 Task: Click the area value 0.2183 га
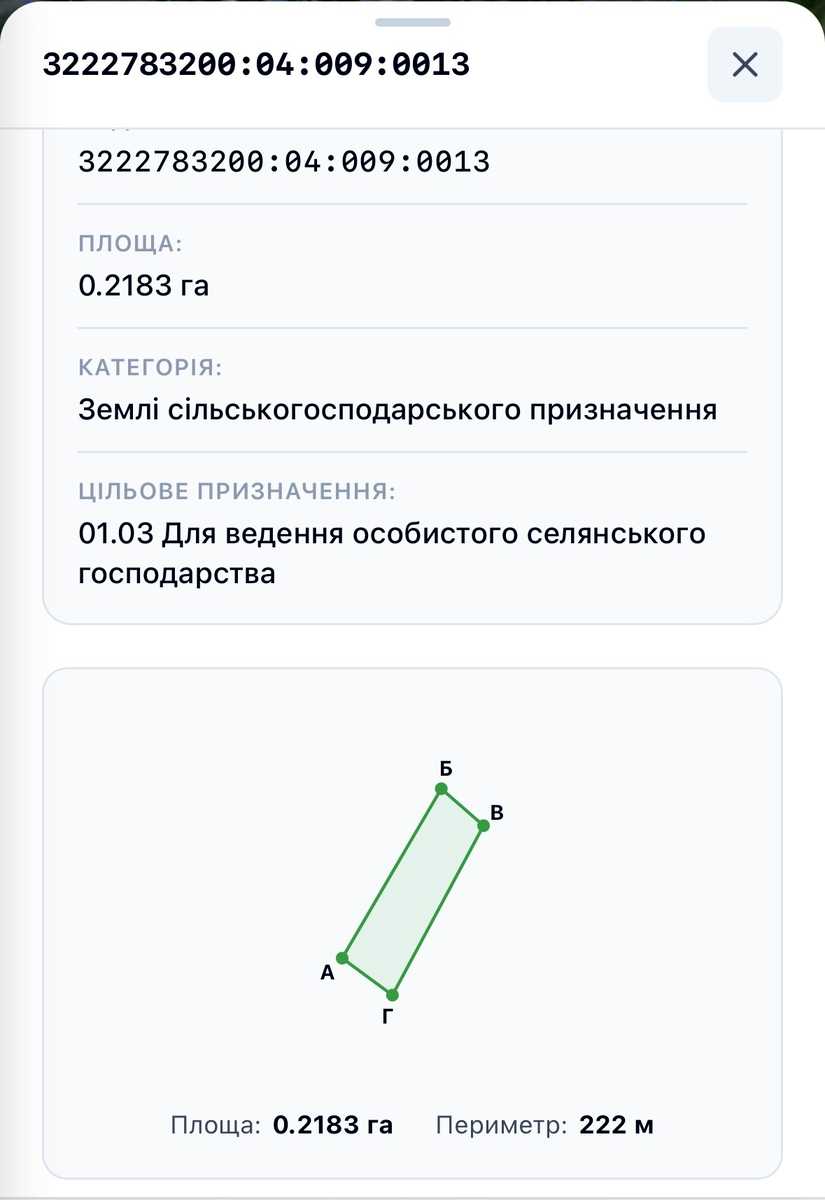(x=144, y=286)
